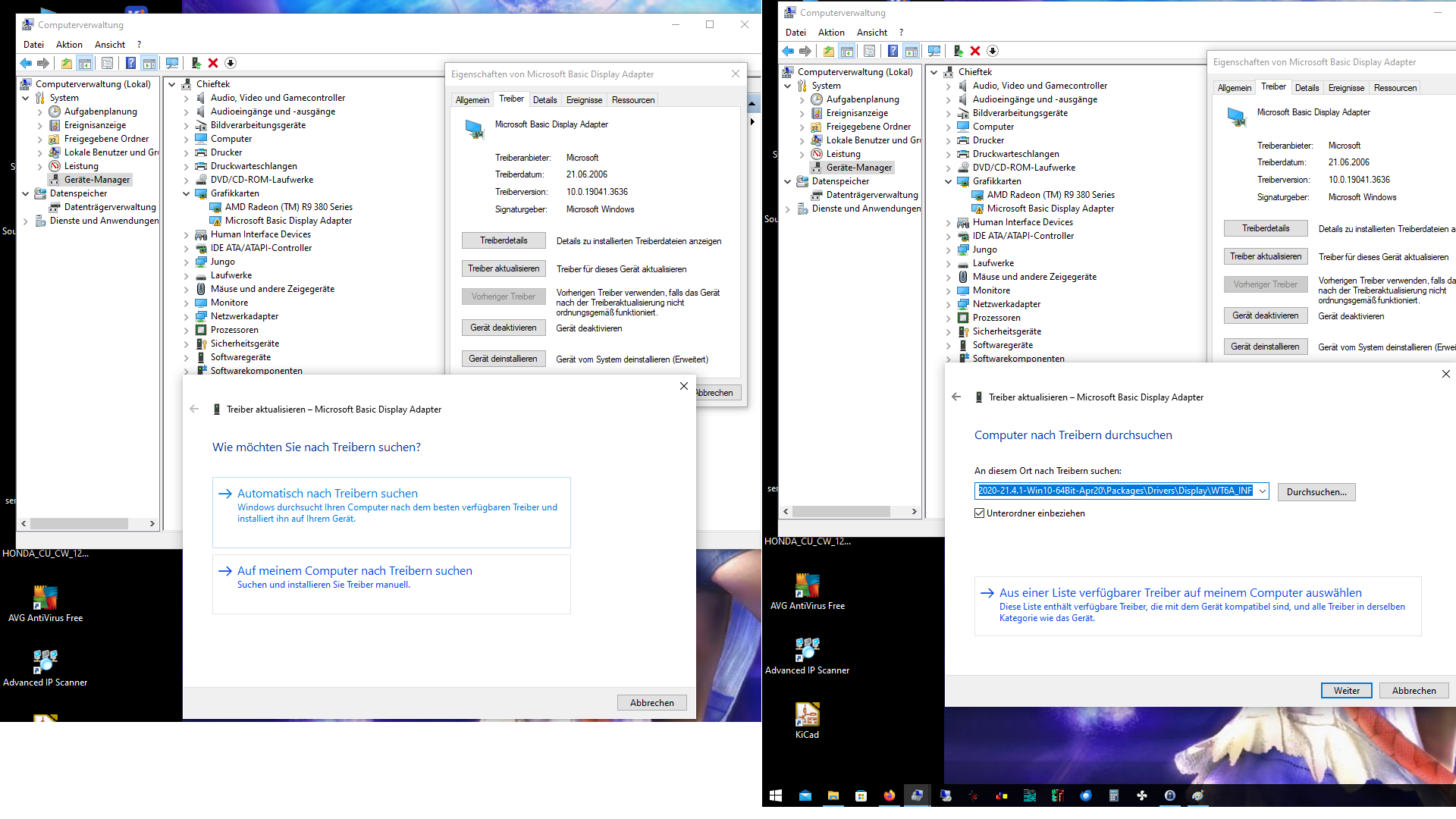This screenshot has width=1456, height=819.
Task: Toggle console tree icon in left window toolbar
Action: coord(85,64)
